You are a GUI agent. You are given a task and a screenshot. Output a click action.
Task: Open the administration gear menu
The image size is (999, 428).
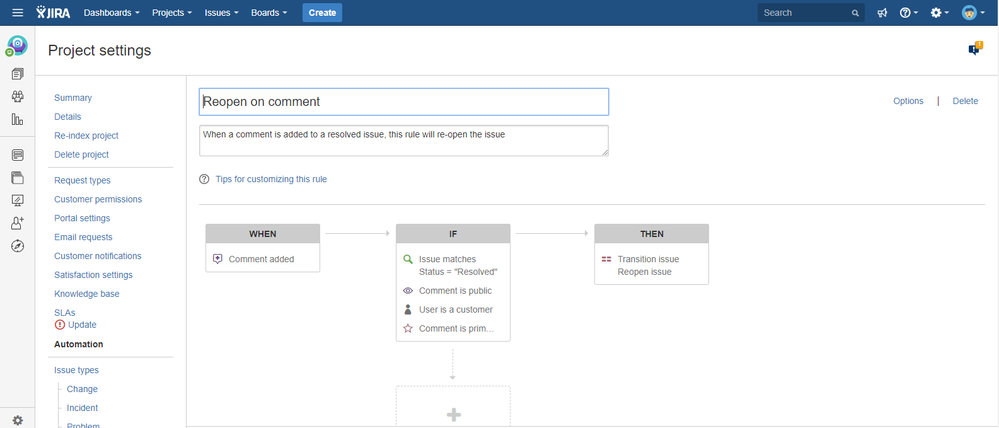(940, 13)
